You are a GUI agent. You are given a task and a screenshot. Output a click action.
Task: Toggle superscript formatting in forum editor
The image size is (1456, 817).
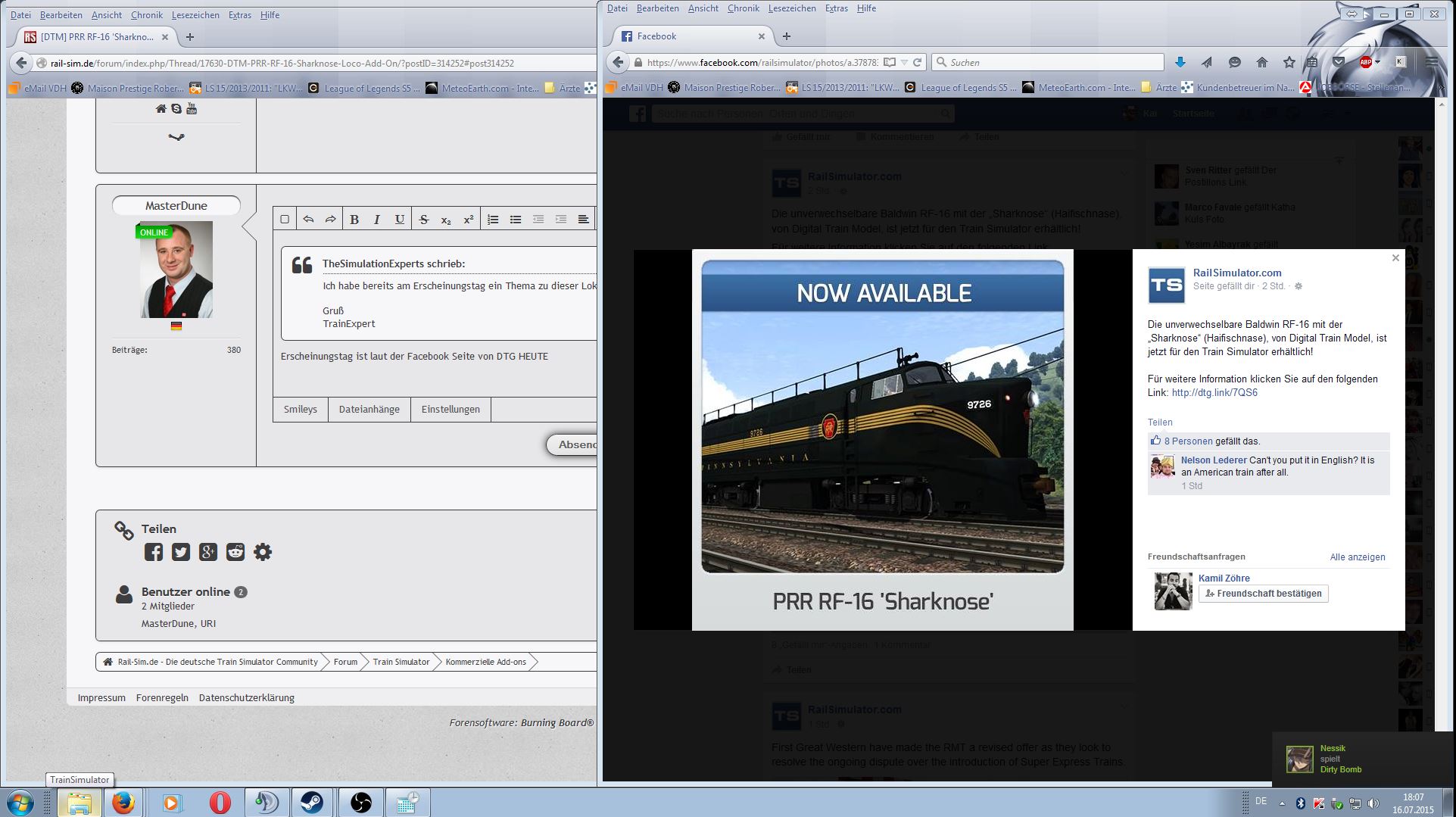click(469, 220)
